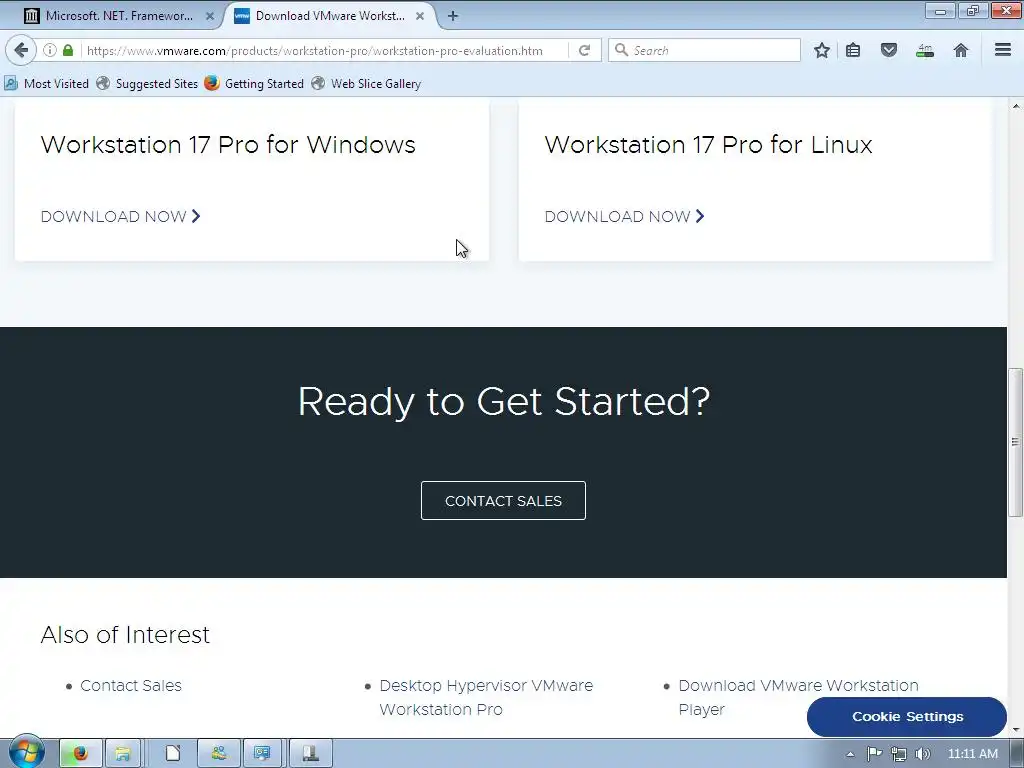The image size is (1024, 768).
Task: Switch to the Microsoft .NET Framework tab
Action: tap(119, 16)
